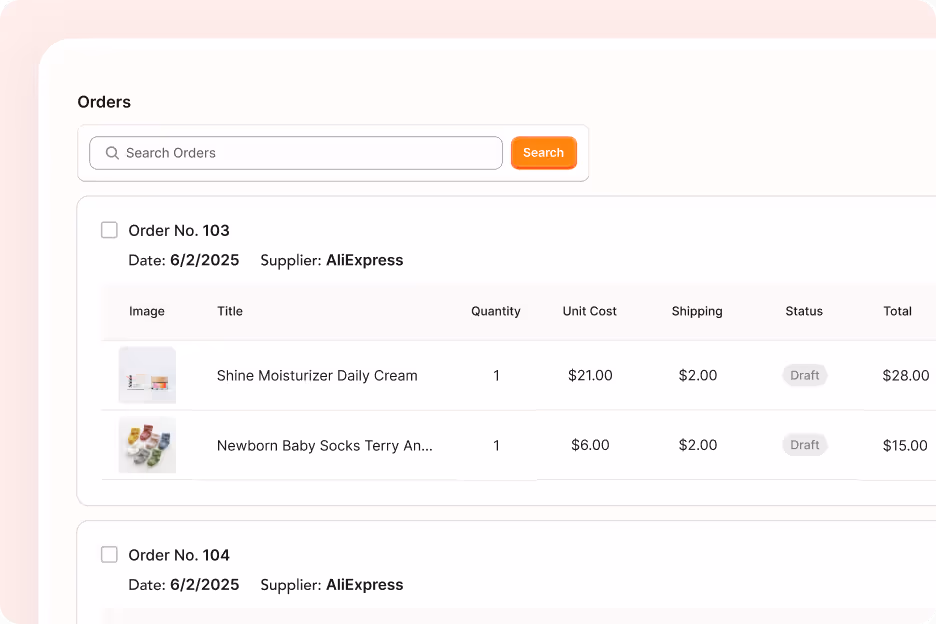Screen dimensions: 936x624
Task: Click Draft status of Shine Moisturizer row
Action: point(805,375)
